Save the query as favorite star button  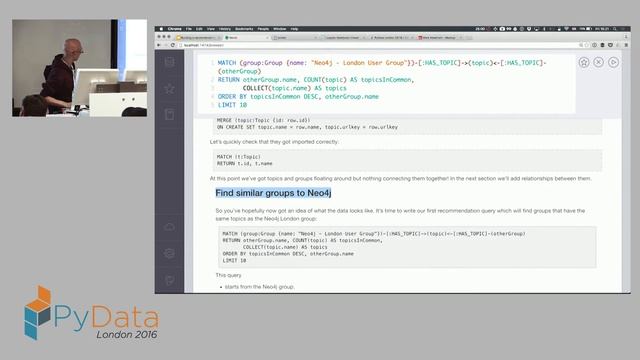click(584, 62)
